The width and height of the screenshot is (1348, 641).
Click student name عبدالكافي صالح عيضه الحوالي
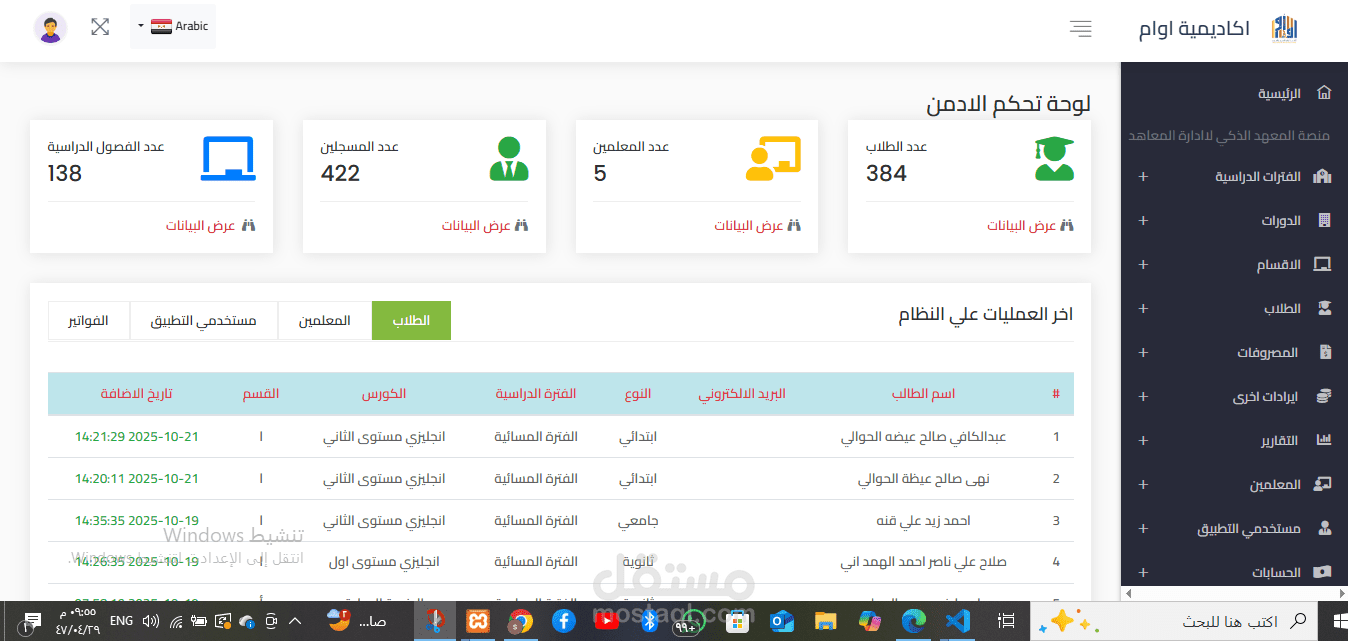pyautogui.click(x=923, y=437)
